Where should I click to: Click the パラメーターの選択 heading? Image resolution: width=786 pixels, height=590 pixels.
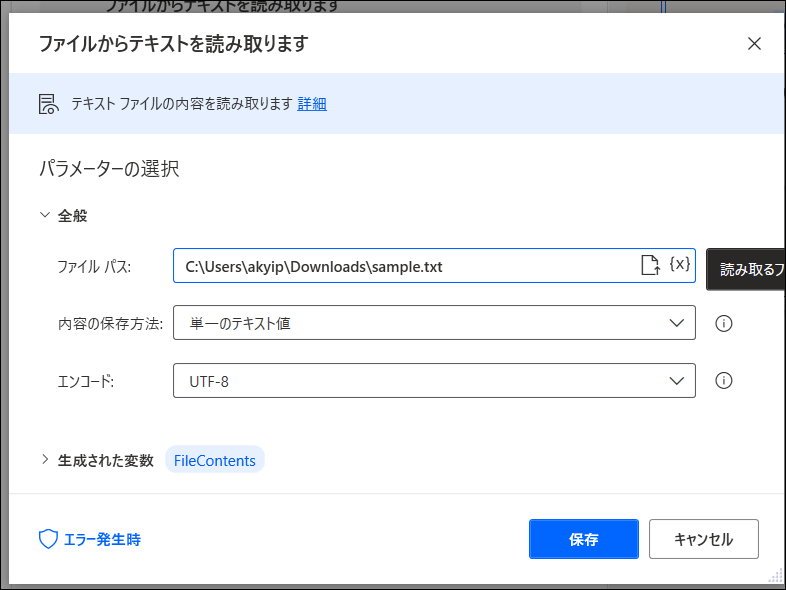point(109,168)
